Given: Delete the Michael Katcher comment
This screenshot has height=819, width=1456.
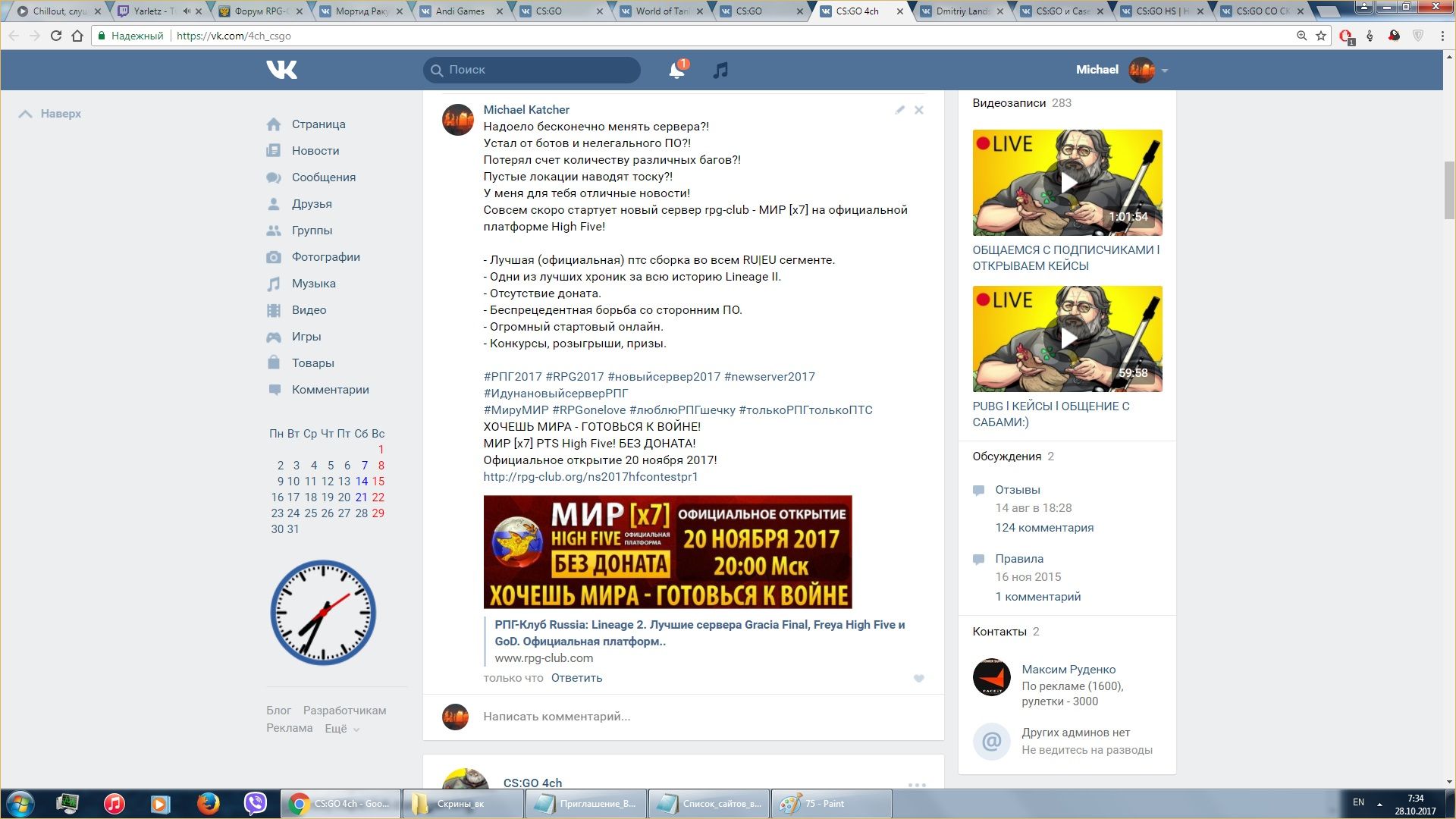Looking at the screenshot, I should (x=918, y=110).
